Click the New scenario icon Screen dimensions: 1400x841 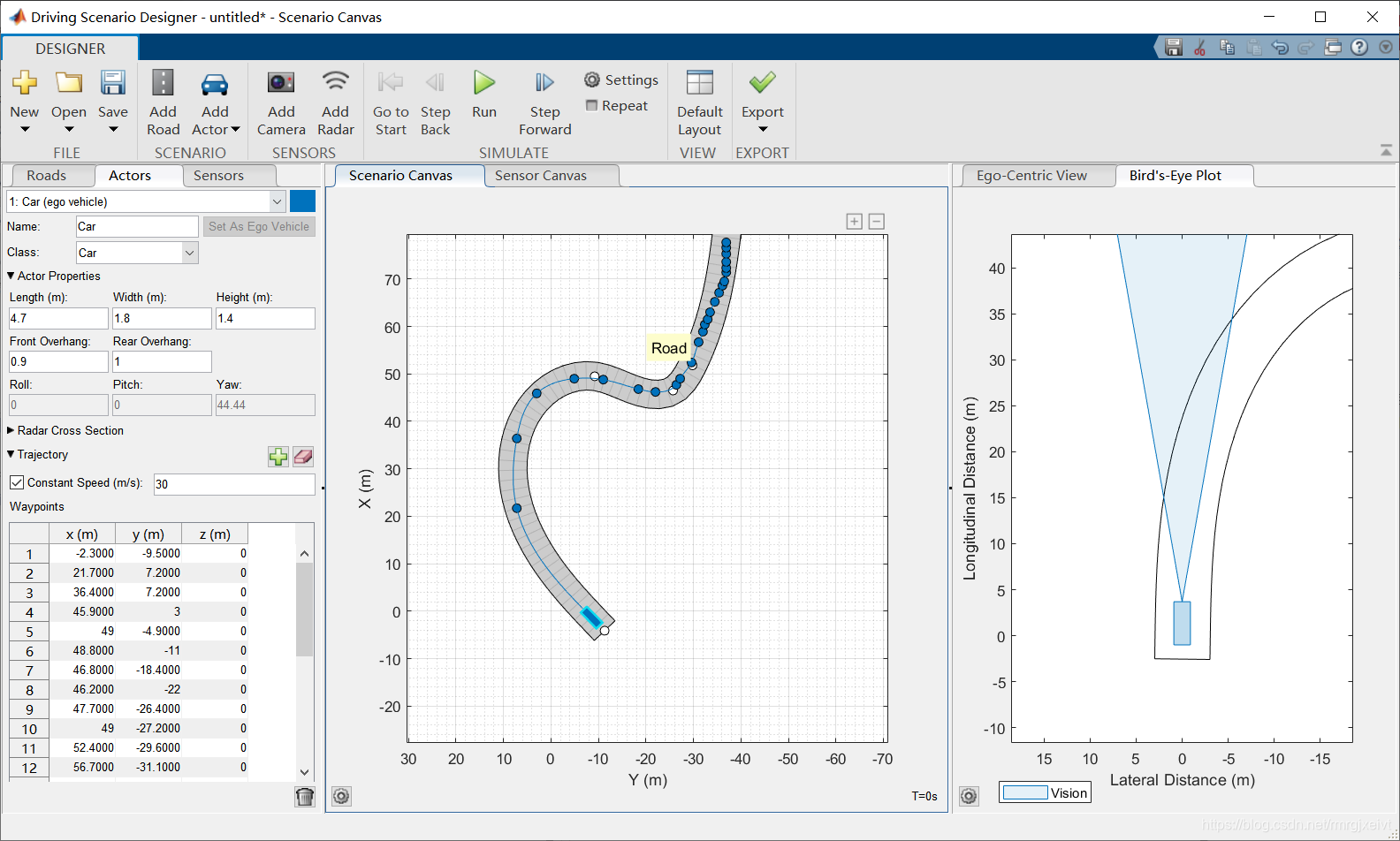(25, 83)
